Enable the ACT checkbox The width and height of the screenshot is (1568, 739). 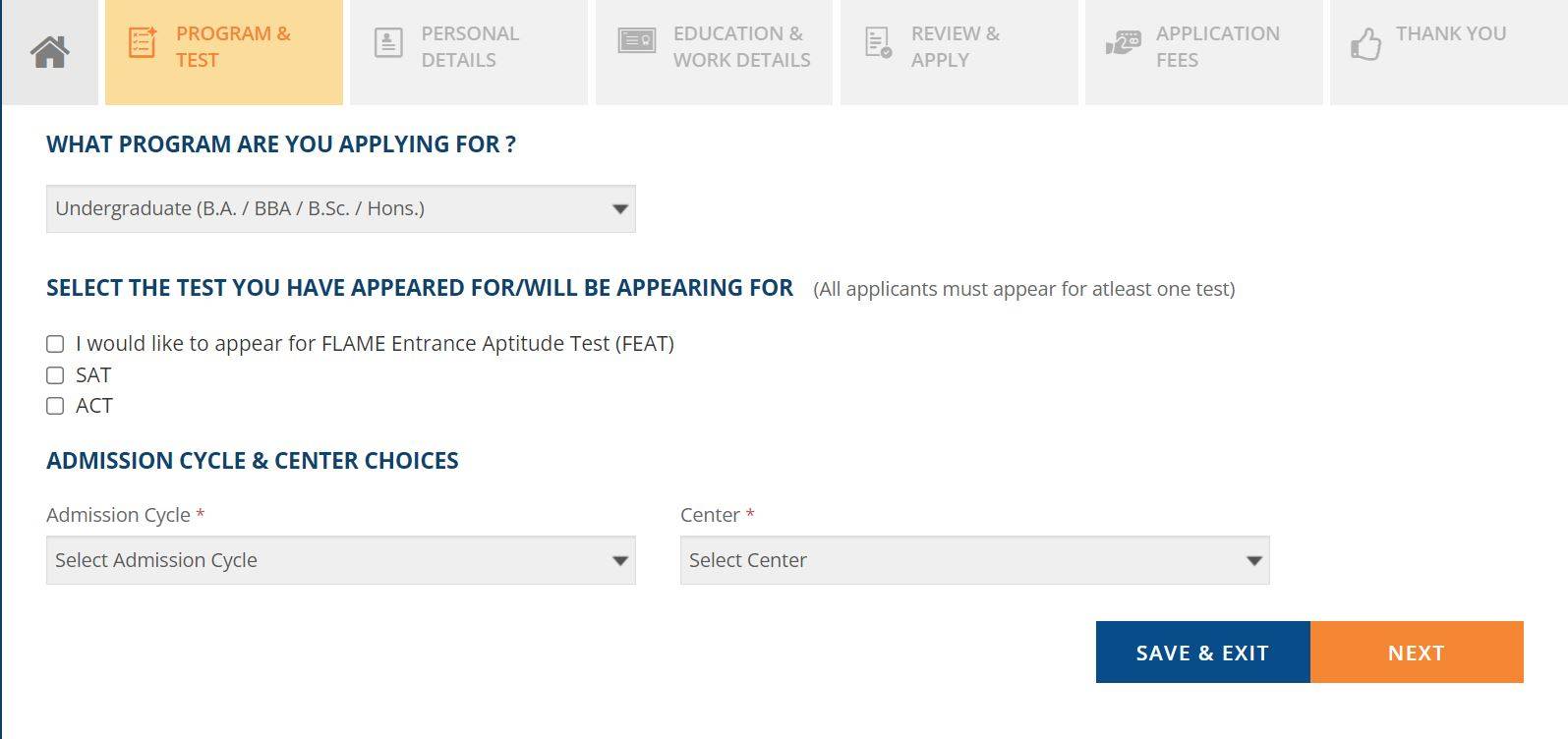click(55, 406)
